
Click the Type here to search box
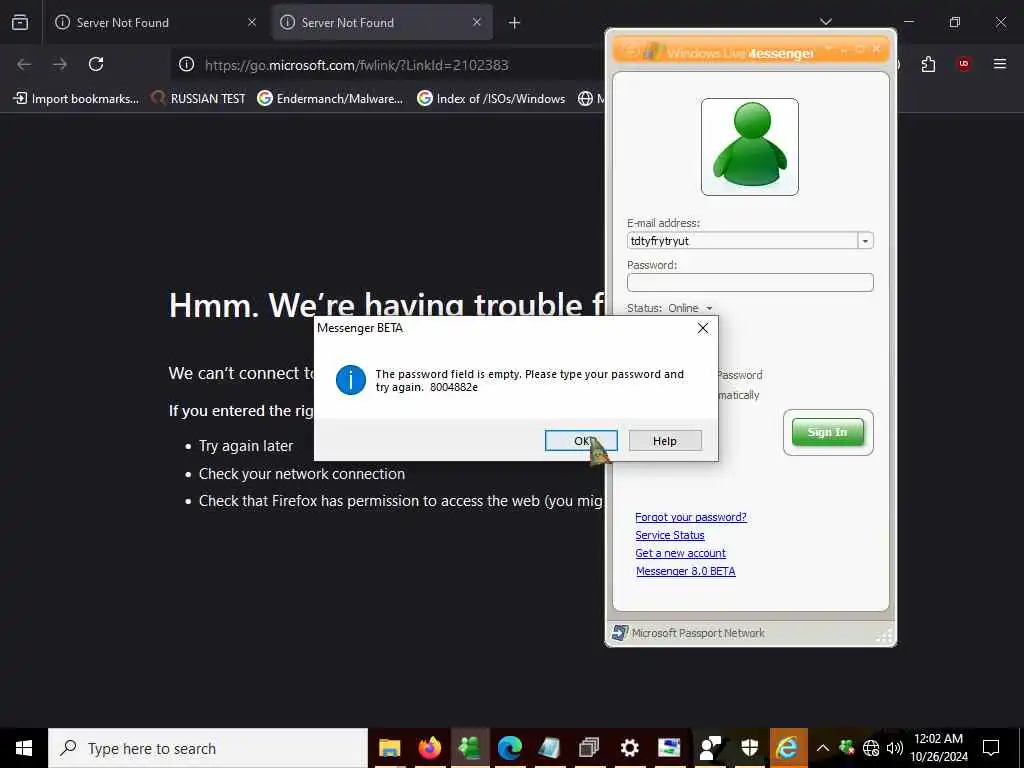click(208, 748)
